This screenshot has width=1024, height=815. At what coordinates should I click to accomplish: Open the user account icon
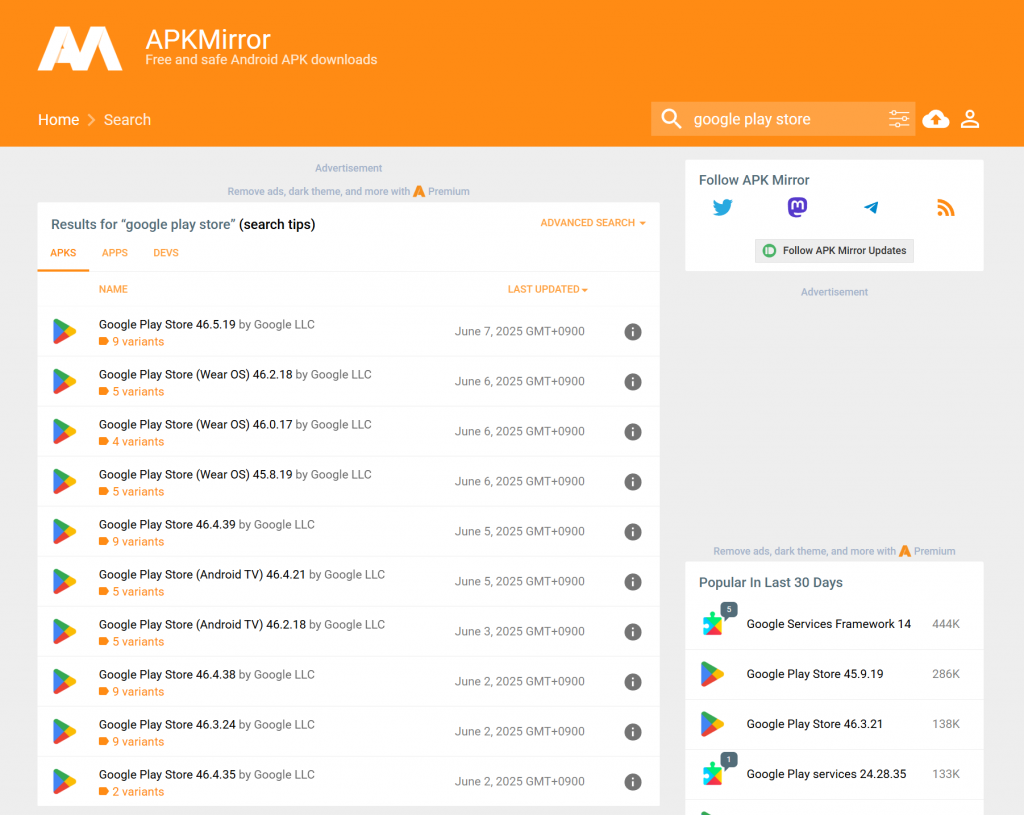(970, 119)
